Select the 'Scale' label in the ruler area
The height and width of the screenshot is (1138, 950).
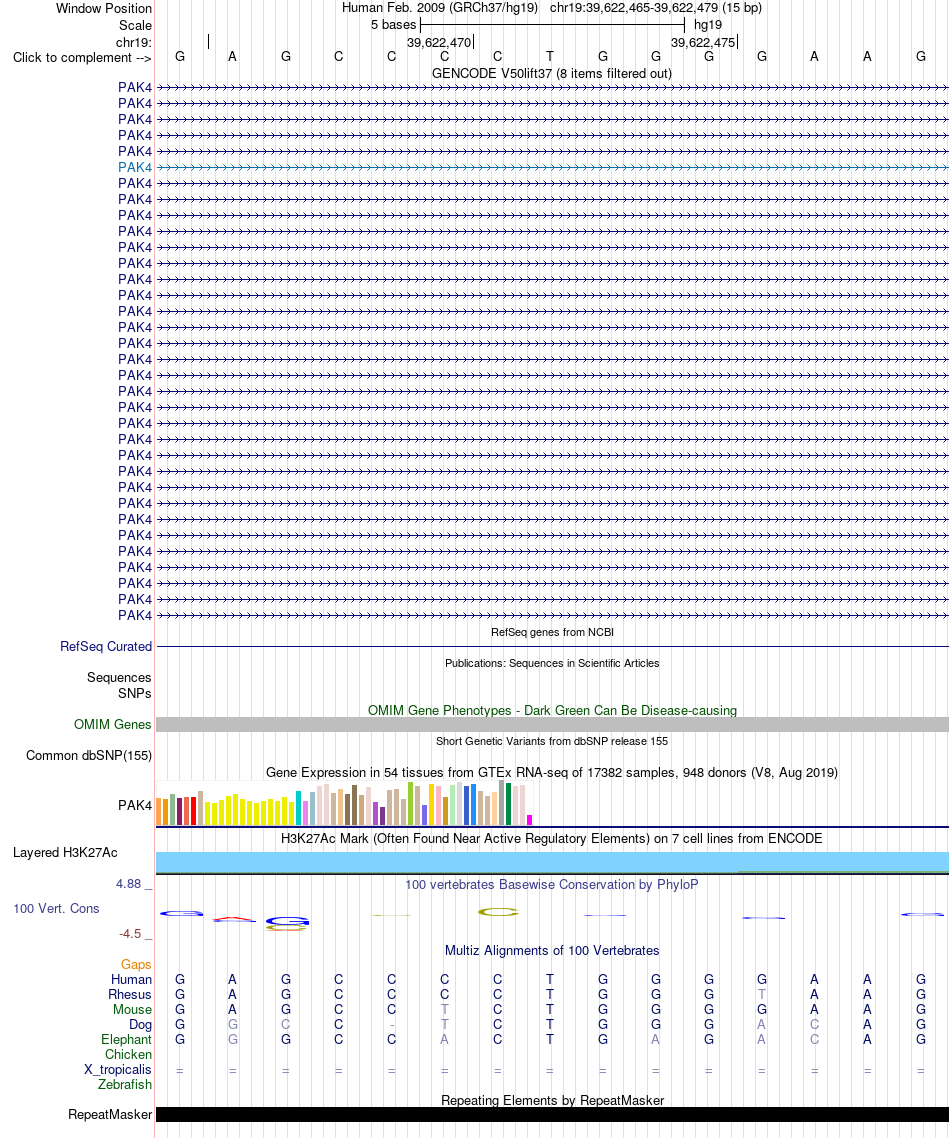coord(136,25)
